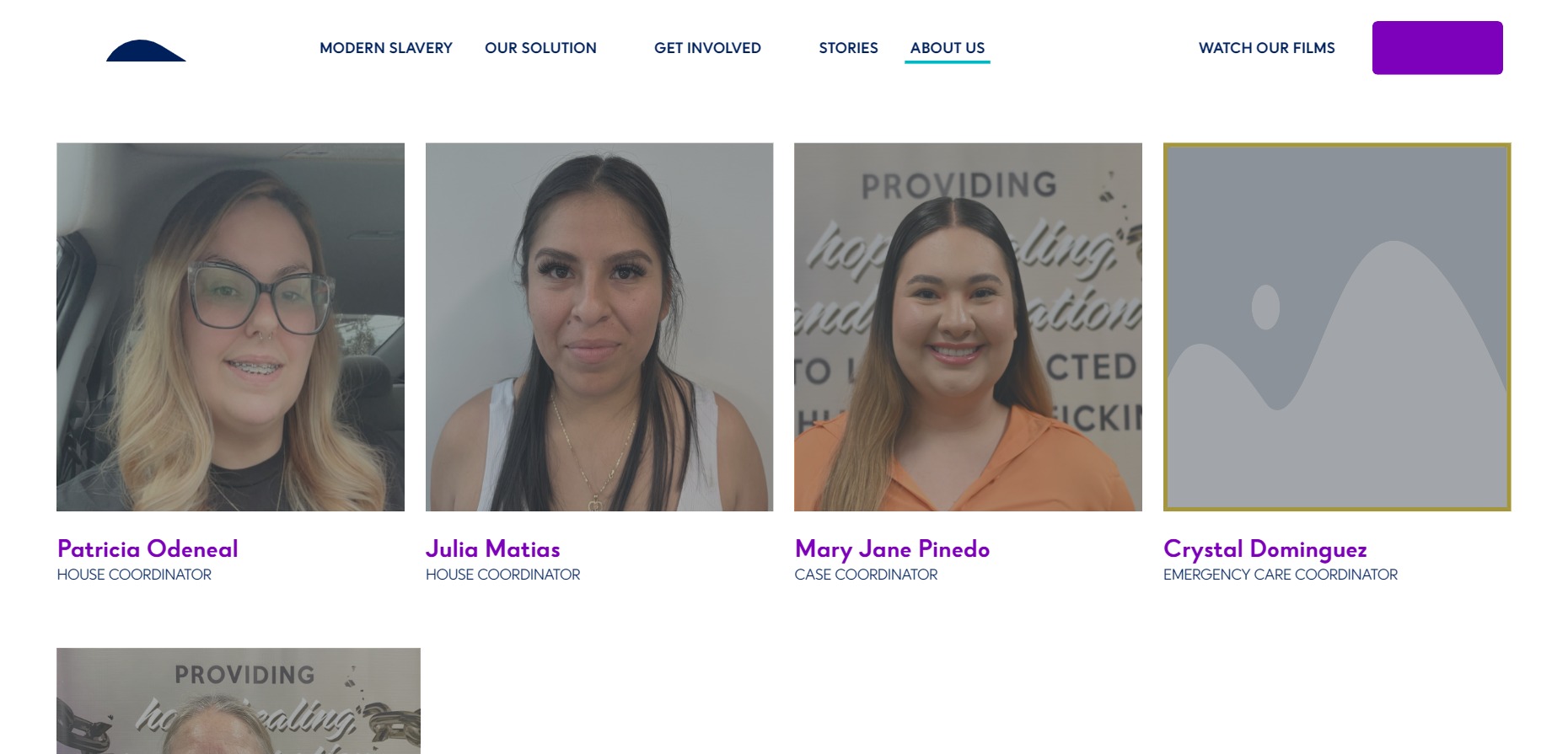Screen dimensions: 1568x754
Task: Click the Patricia Odeneal name link
Action: click(x=148, y=549)
